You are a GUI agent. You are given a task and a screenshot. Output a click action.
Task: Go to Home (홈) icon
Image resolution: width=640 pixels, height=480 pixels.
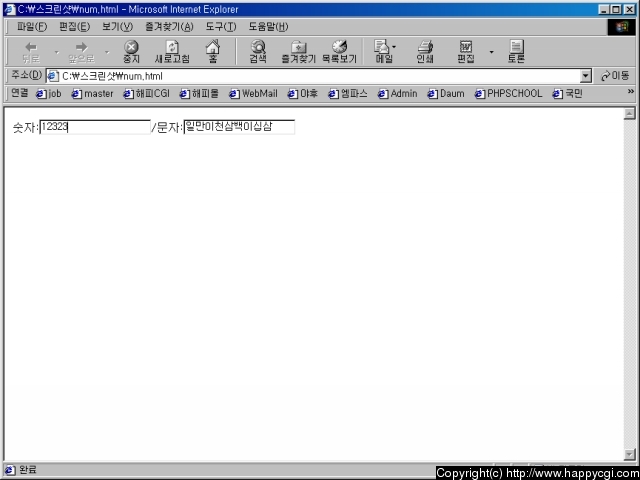click(213, 52)
